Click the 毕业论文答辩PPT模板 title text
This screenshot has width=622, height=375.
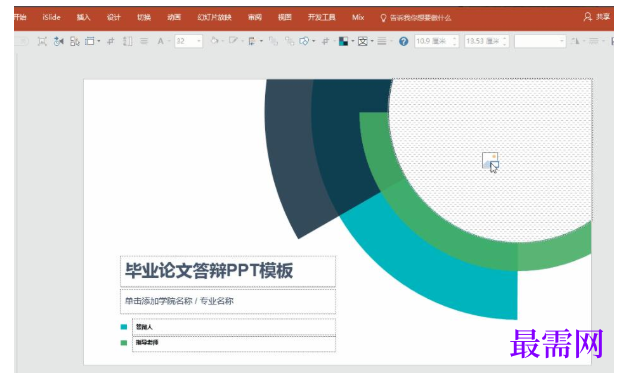(x=209, y=271)
